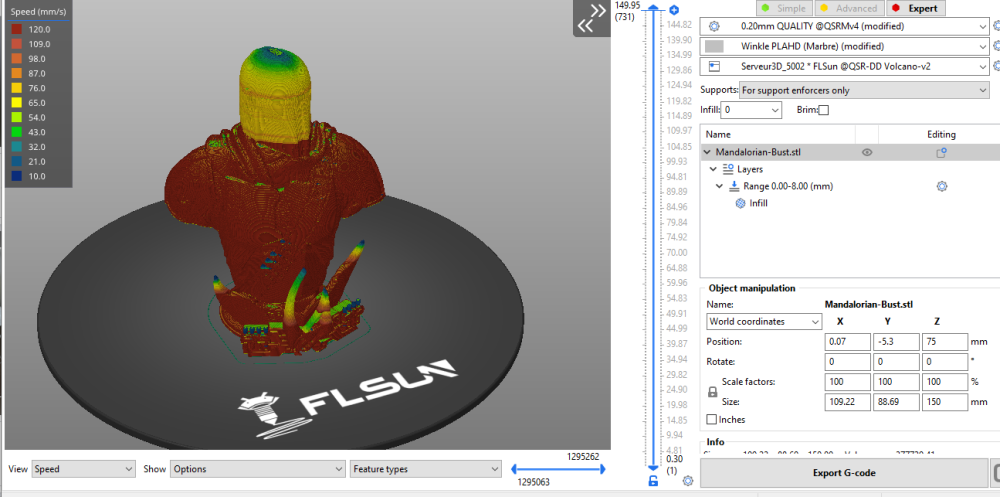1000x497 pixels.
Task: Click the Rotate X input field
Action: (848, 362)
